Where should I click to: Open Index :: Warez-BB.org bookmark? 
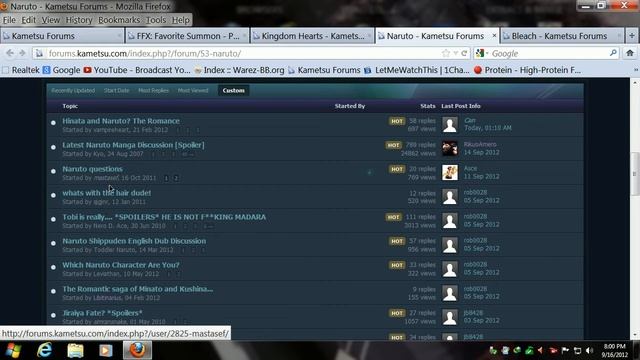click(239, 70)
